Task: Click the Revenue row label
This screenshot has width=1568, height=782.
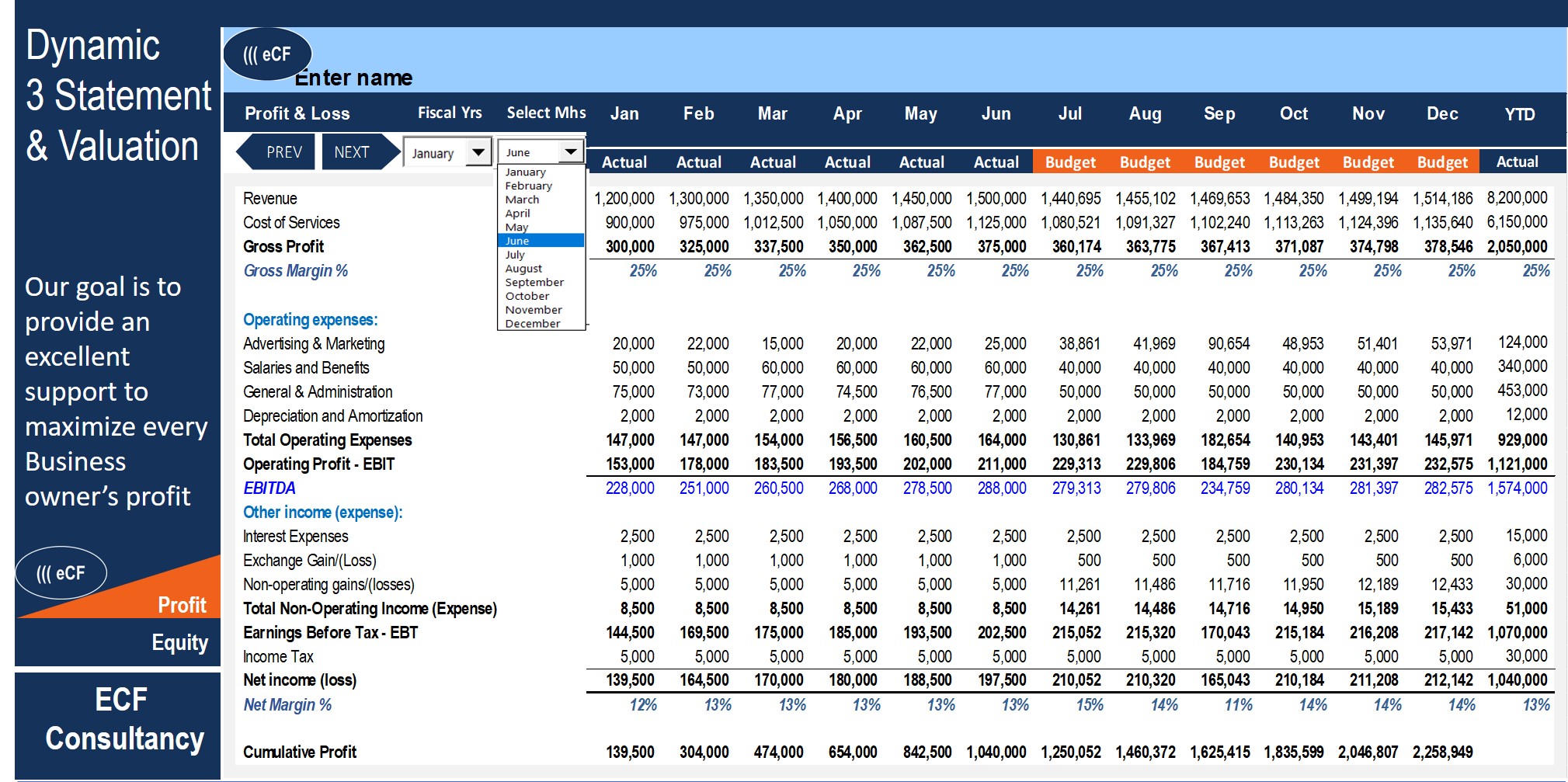Action: (x=269, y=199)
